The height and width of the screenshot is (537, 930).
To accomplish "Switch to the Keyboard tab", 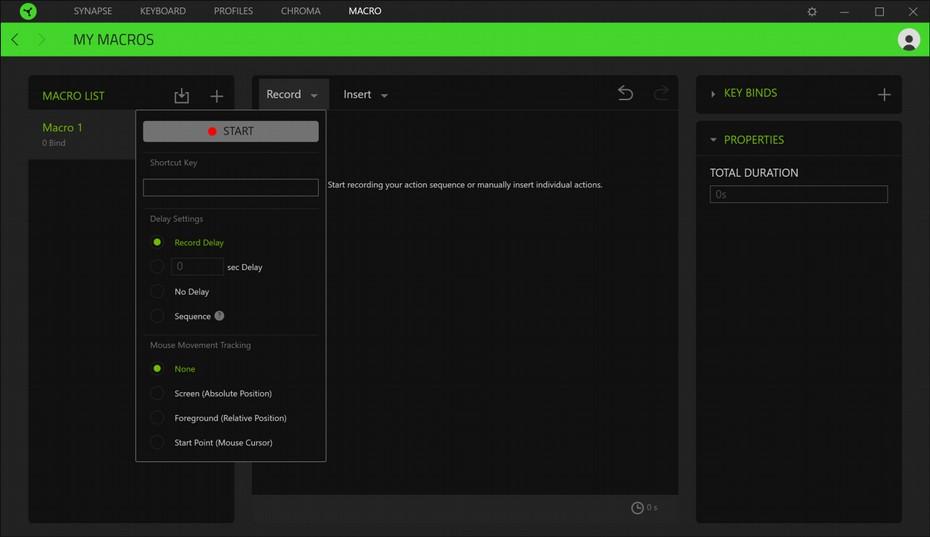I will (163, 11).
